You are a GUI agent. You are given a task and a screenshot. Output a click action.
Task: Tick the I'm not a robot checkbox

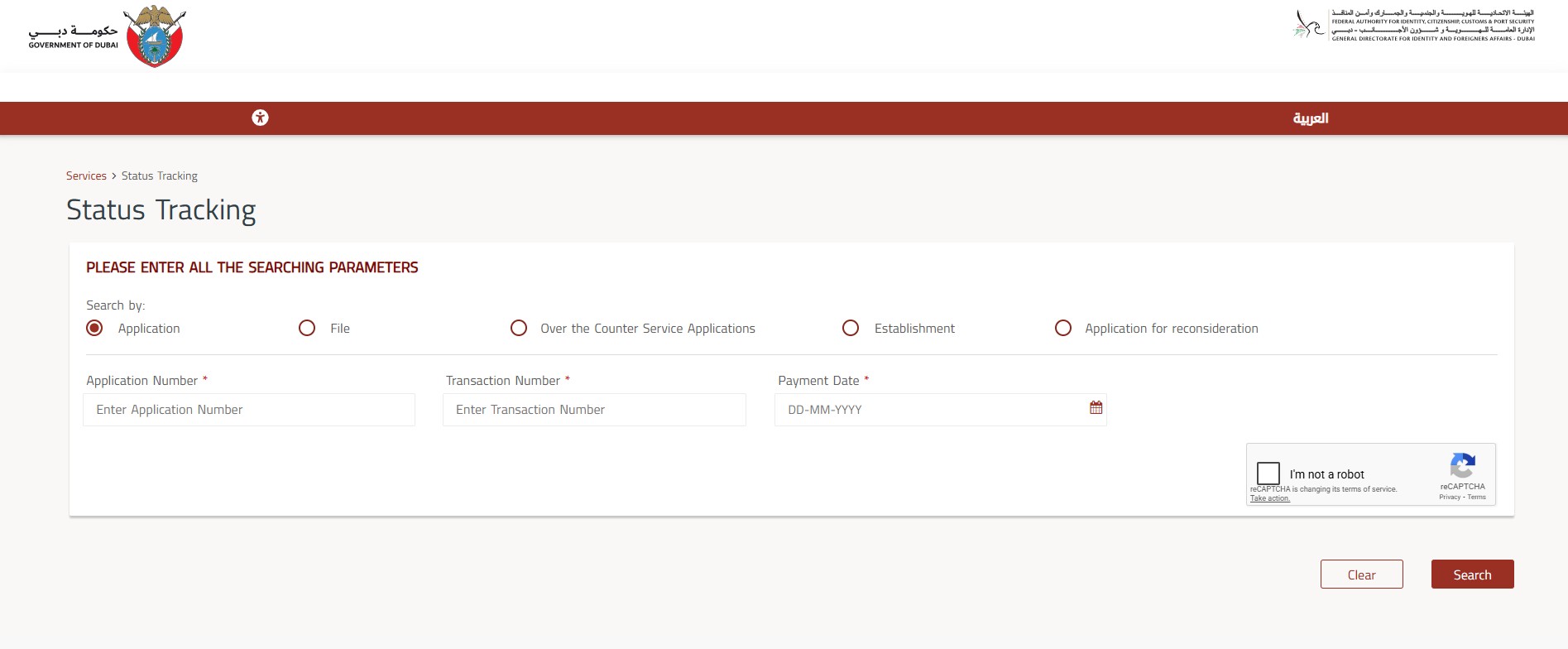click(x=1268, y=474)
